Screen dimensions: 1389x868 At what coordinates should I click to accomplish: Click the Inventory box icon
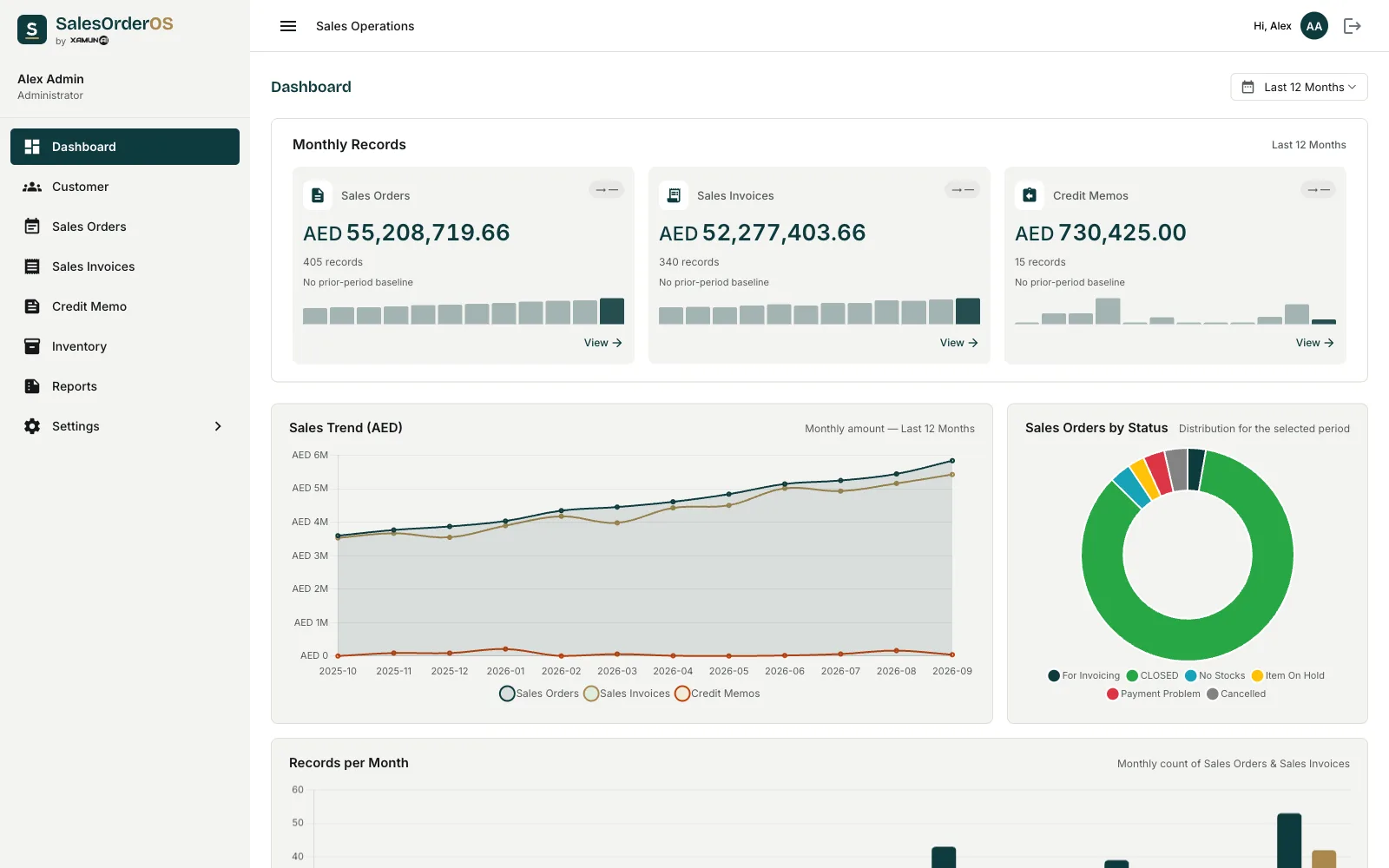pyautogui.click(x=32, y=346)
